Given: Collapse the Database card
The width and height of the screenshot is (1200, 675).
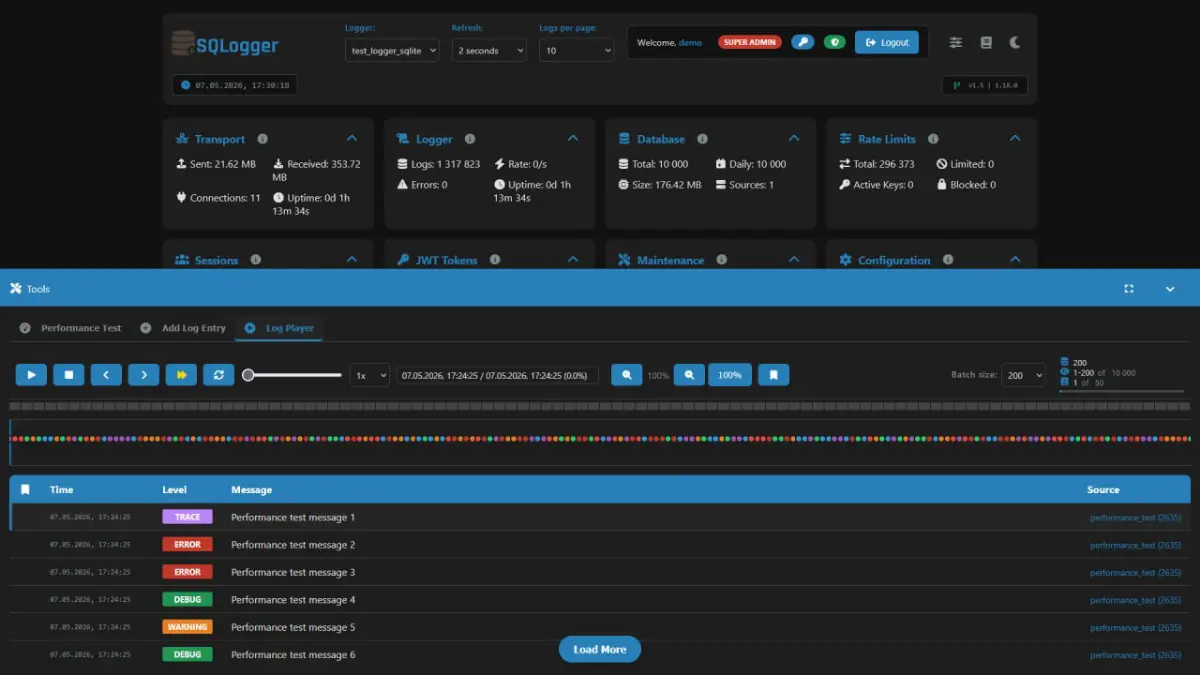Looking at the screenshot, I should [x=794, y=139].
